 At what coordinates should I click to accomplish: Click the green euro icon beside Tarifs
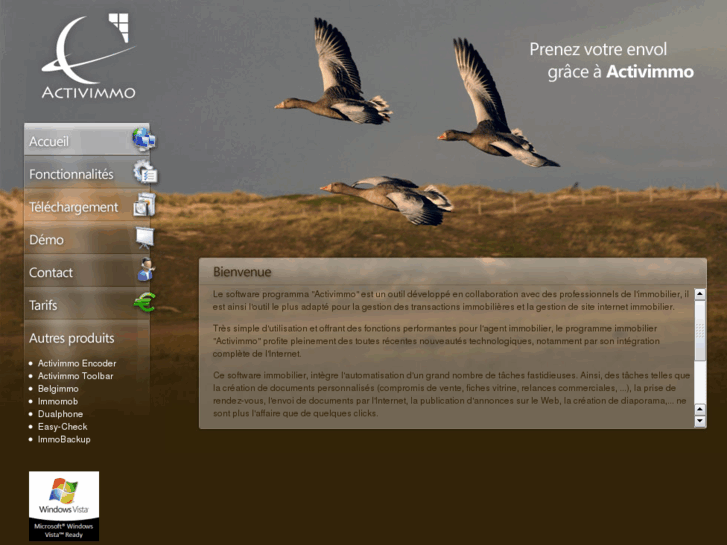(x=145, y=302)
